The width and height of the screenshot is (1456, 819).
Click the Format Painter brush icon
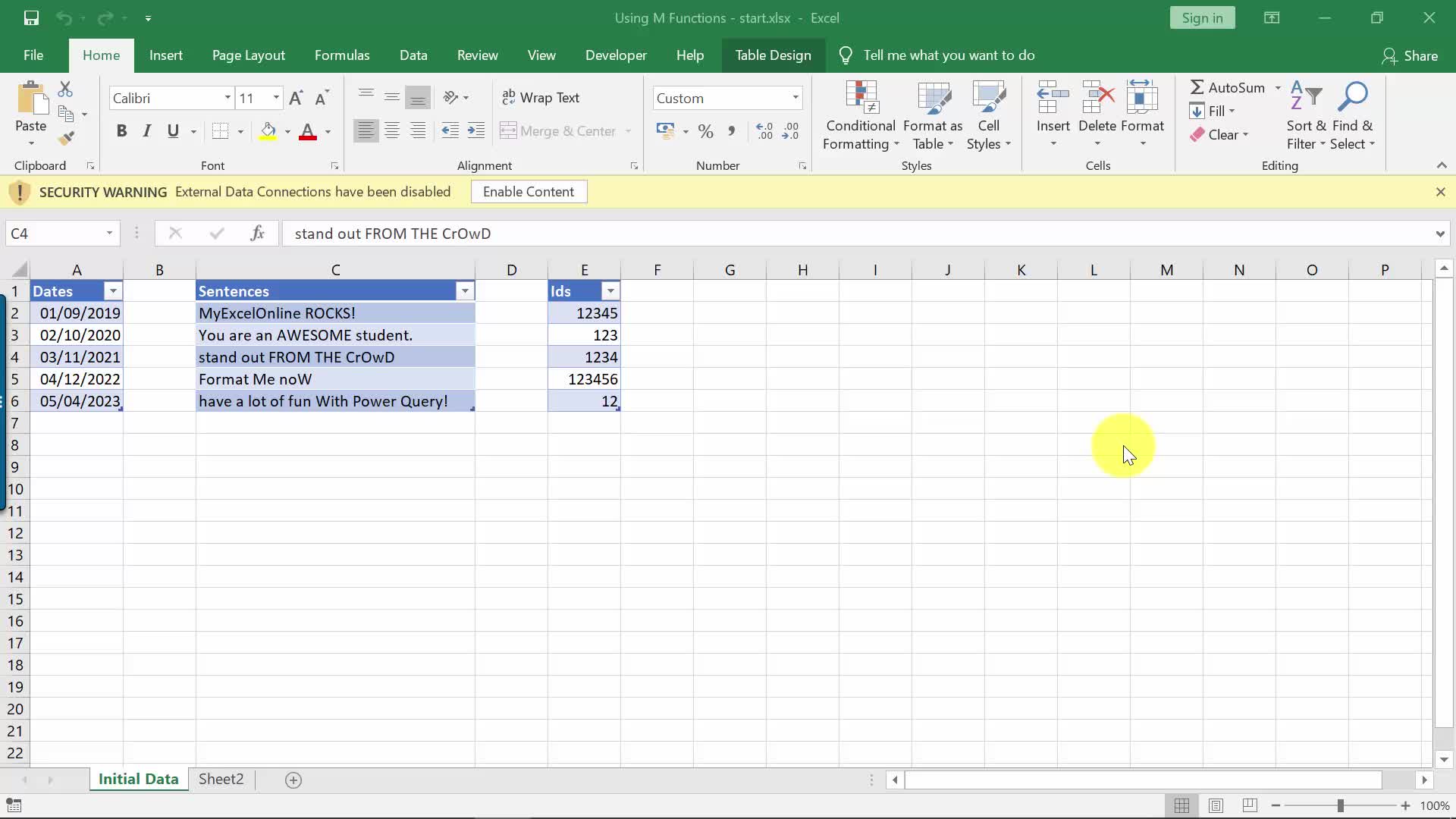point(66,138)
